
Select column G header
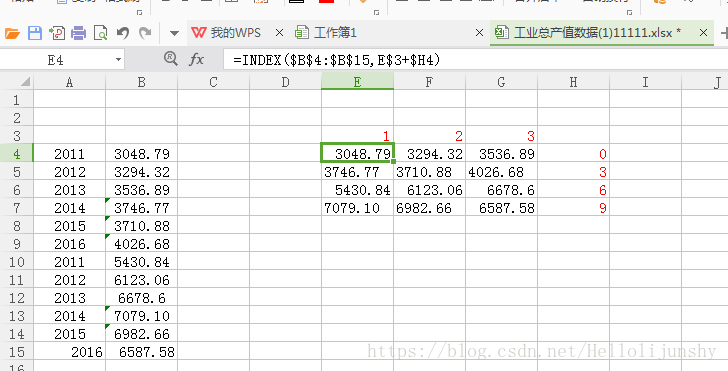coord(501,82)
